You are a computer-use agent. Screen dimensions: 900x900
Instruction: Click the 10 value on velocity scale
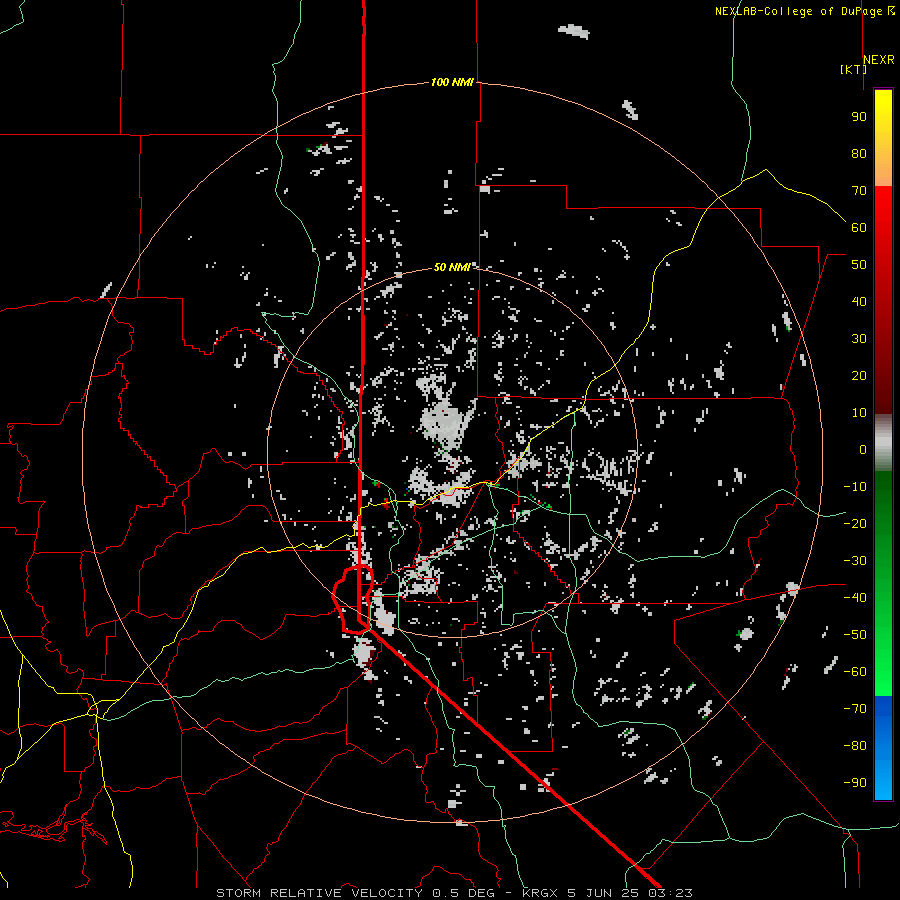point(859,413)
